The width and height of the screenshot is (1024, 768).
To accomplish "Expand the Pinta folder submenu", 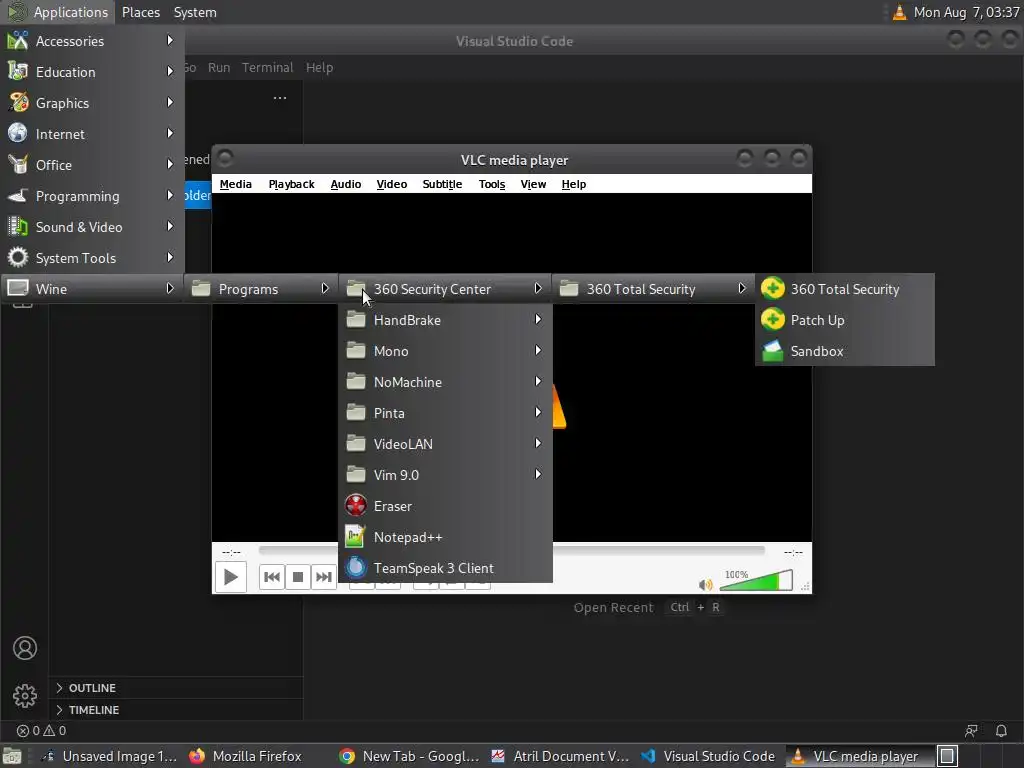I will pyautogui.click(x=445, y=413).
